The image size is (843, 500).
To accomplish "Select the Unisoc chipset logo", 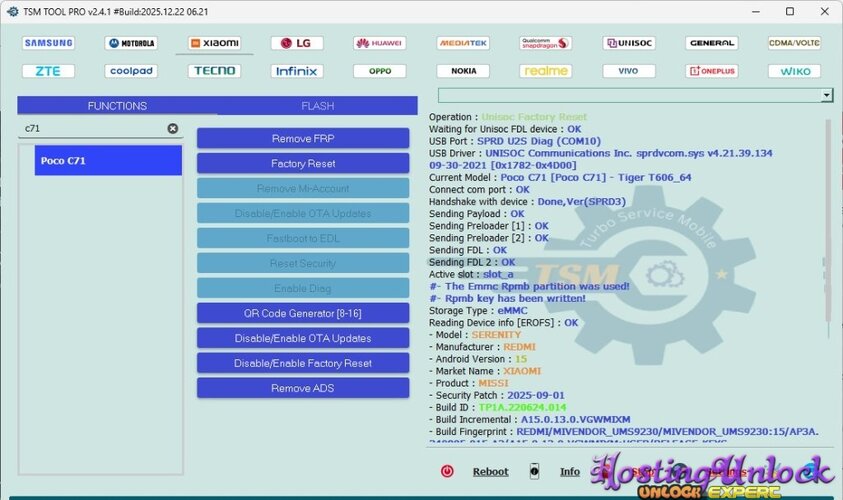I will tap(629, 43).
